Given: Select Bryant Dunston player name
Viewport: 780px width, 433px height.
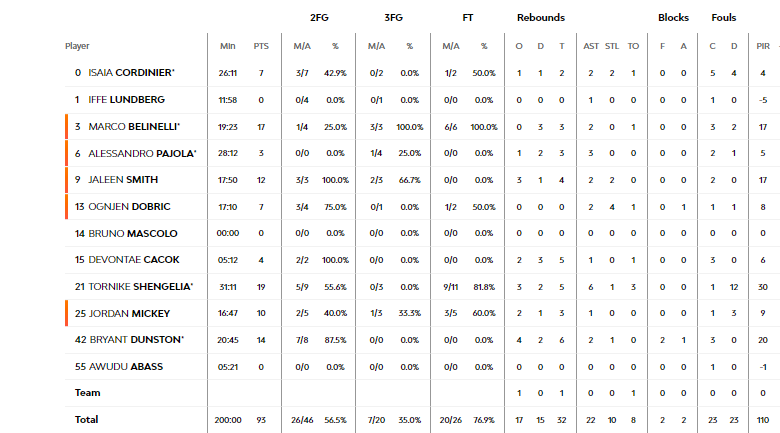Looking at the screenshot, I should coord(137,340).
